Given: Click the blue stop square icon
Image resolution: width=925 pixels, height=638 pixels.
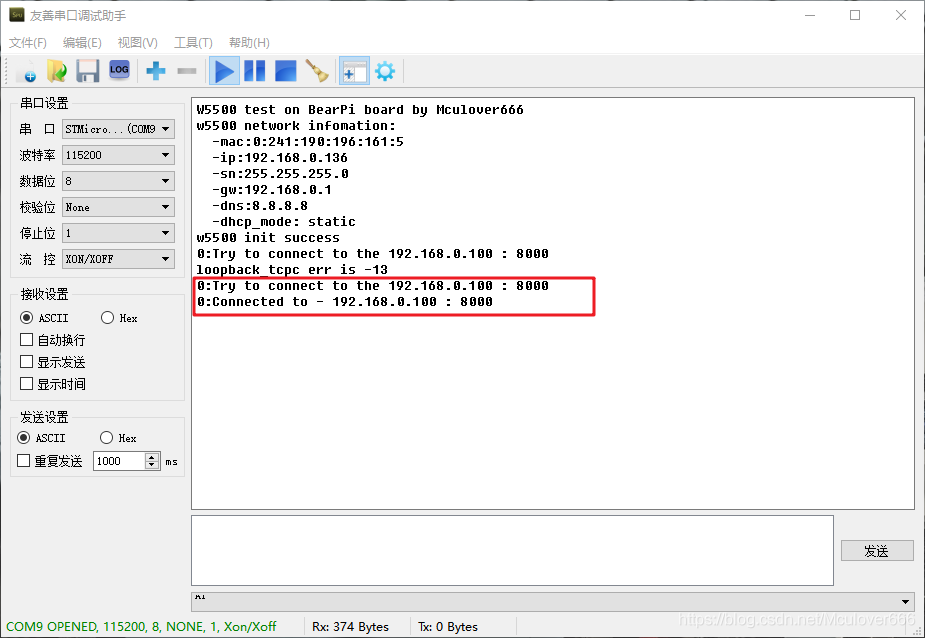Looking at the screenshot, I should tap(286, 71).
